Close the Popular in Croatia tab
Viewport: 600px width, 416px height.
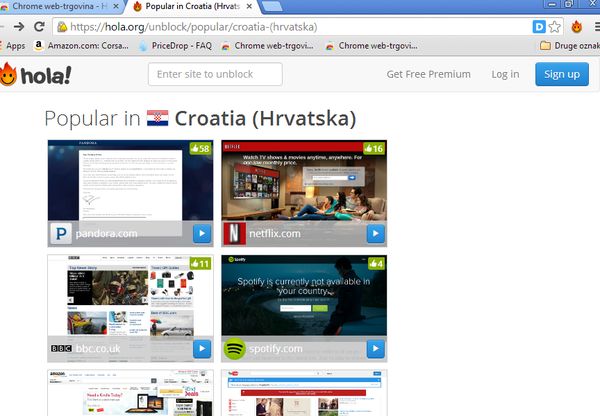pyautogui.click(x=249, y=7)
